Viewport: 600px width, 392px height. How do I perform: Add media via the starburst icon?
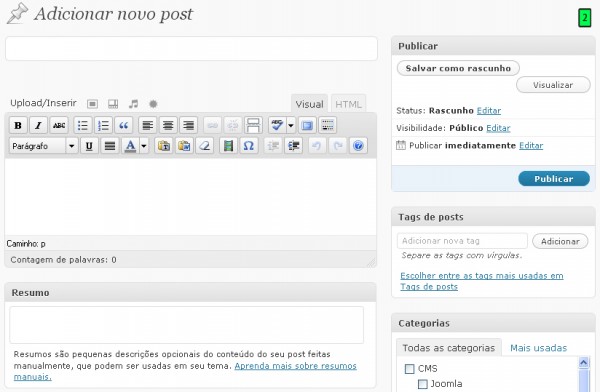153,104
